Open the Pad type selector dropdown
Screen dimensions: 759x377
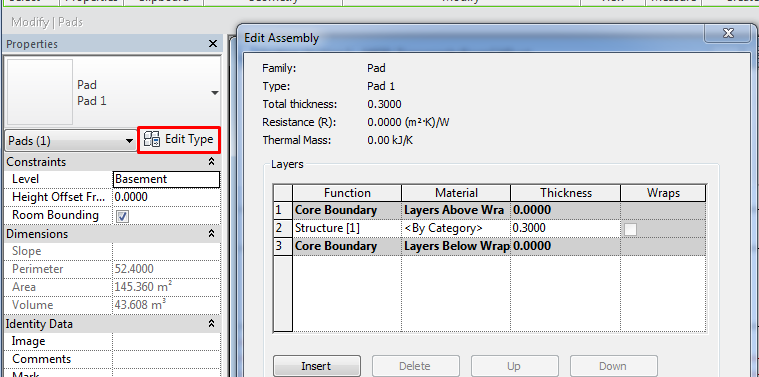coord(215,93)
